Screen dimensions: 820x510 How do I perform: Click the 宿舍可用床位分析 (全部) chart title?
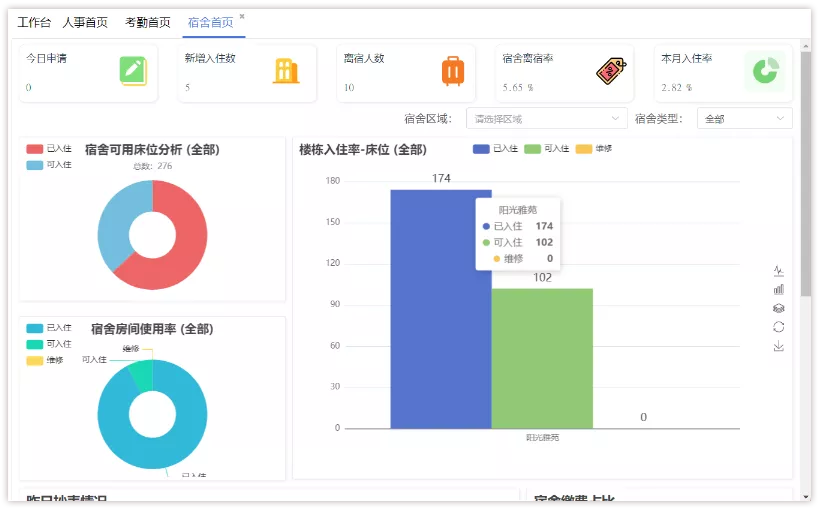pyautogui.click(x=152, y=150)
